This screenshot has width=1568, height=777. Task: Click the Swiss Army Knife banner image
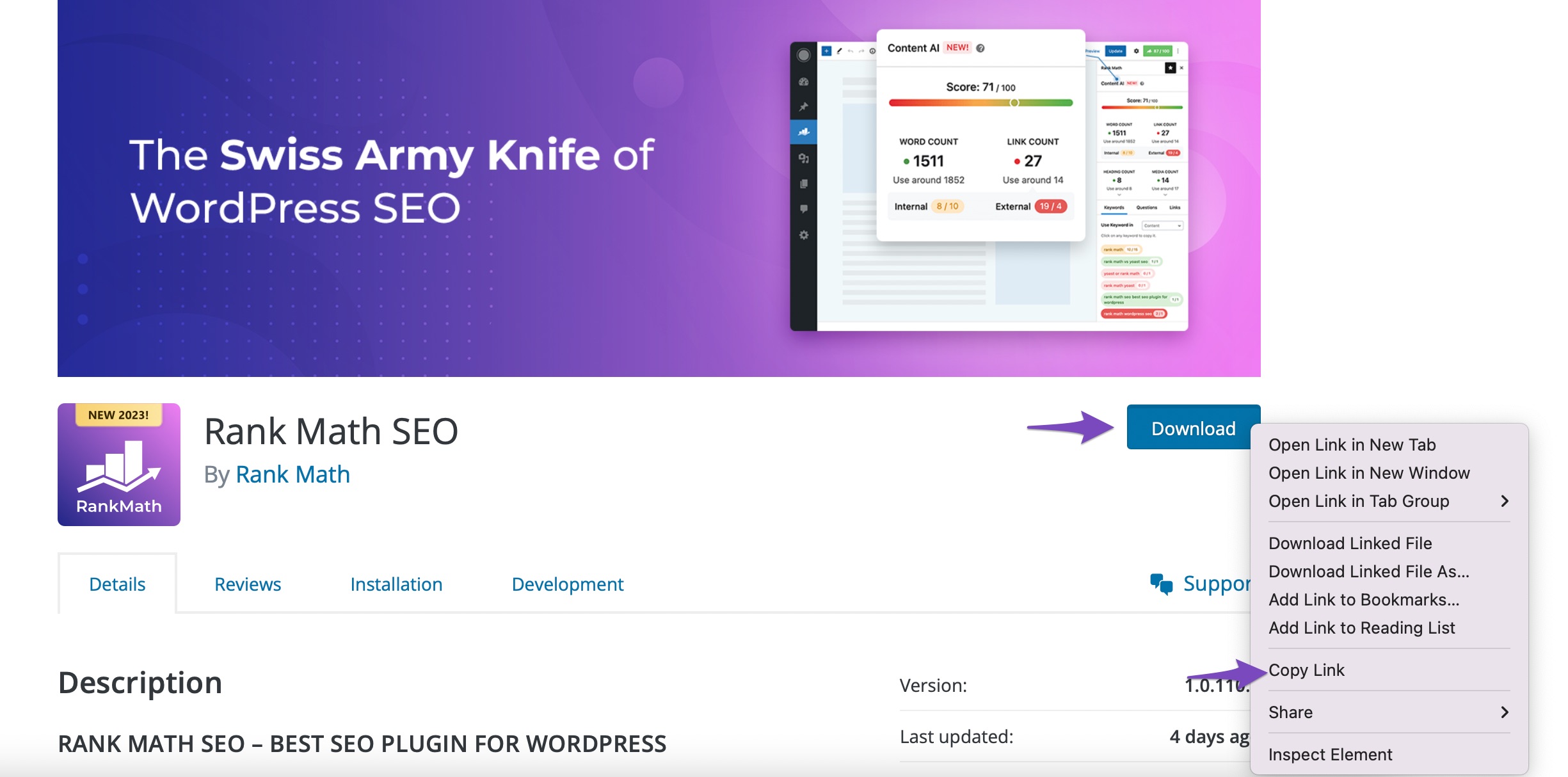click(x=659, y=188)
